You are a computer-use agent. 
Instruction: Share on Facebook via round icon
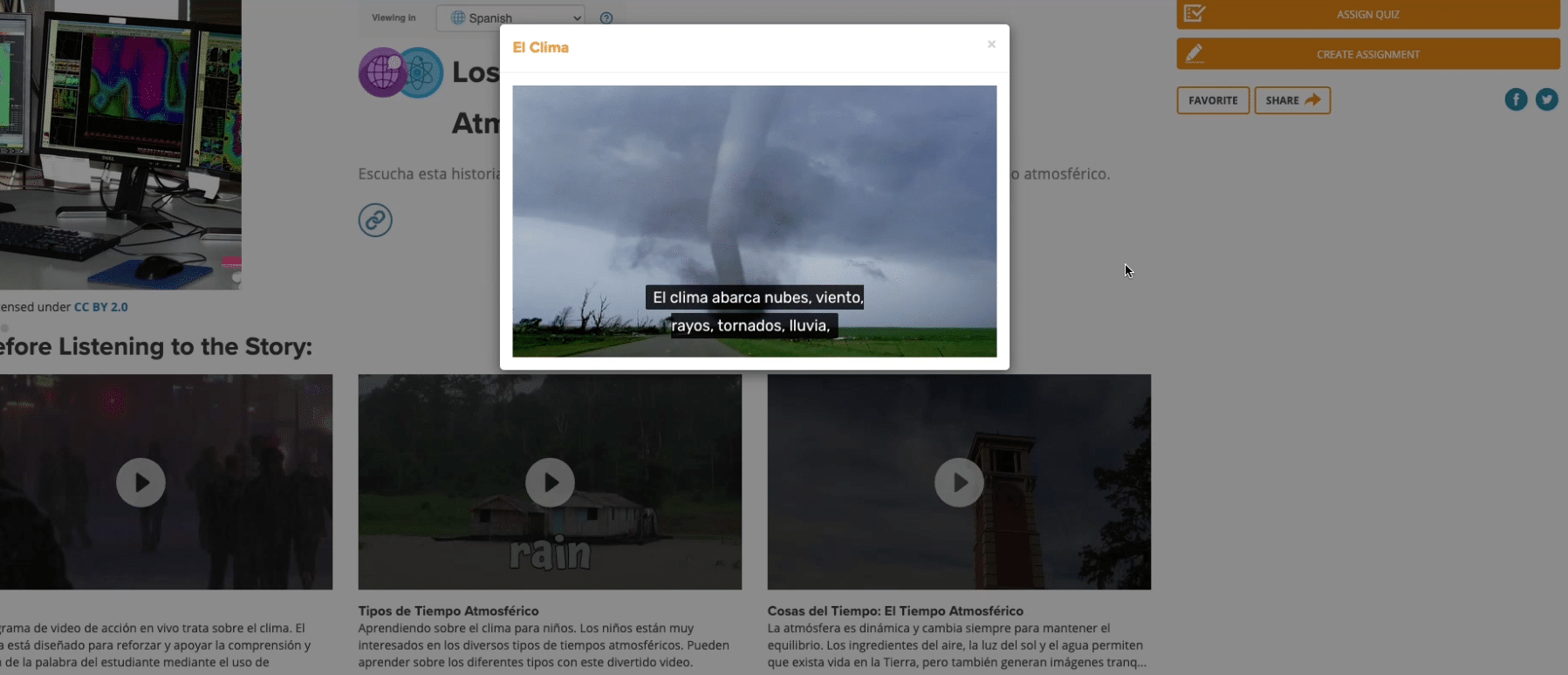coord(1516,99)
